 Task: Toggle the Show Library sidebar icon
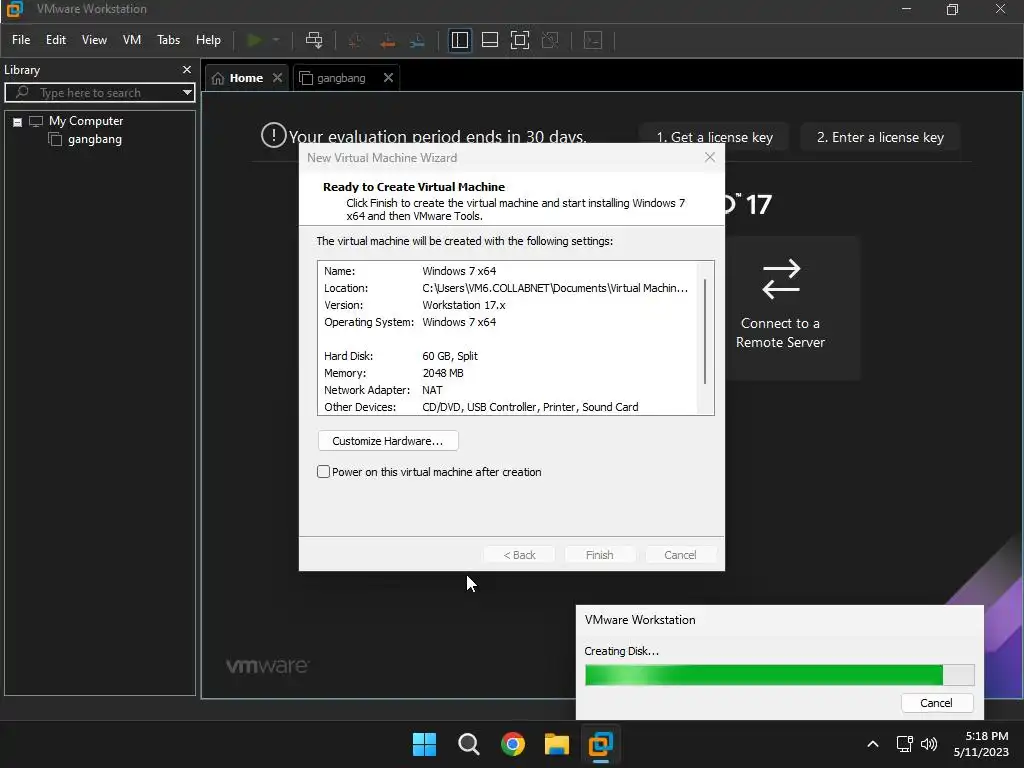pos(460,40)
